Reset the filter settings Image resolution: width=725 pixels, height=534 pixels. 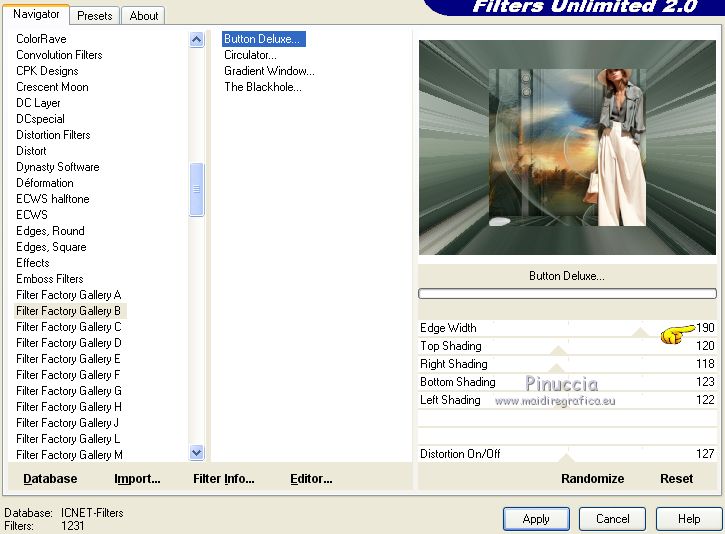click(676, 479)
